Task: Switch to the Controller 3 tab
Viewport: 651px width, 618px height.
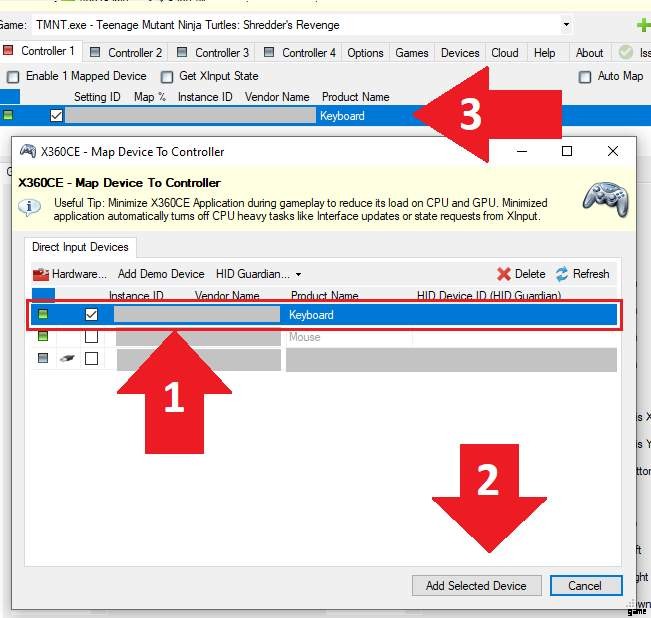Action: click(x=213, y=53)
